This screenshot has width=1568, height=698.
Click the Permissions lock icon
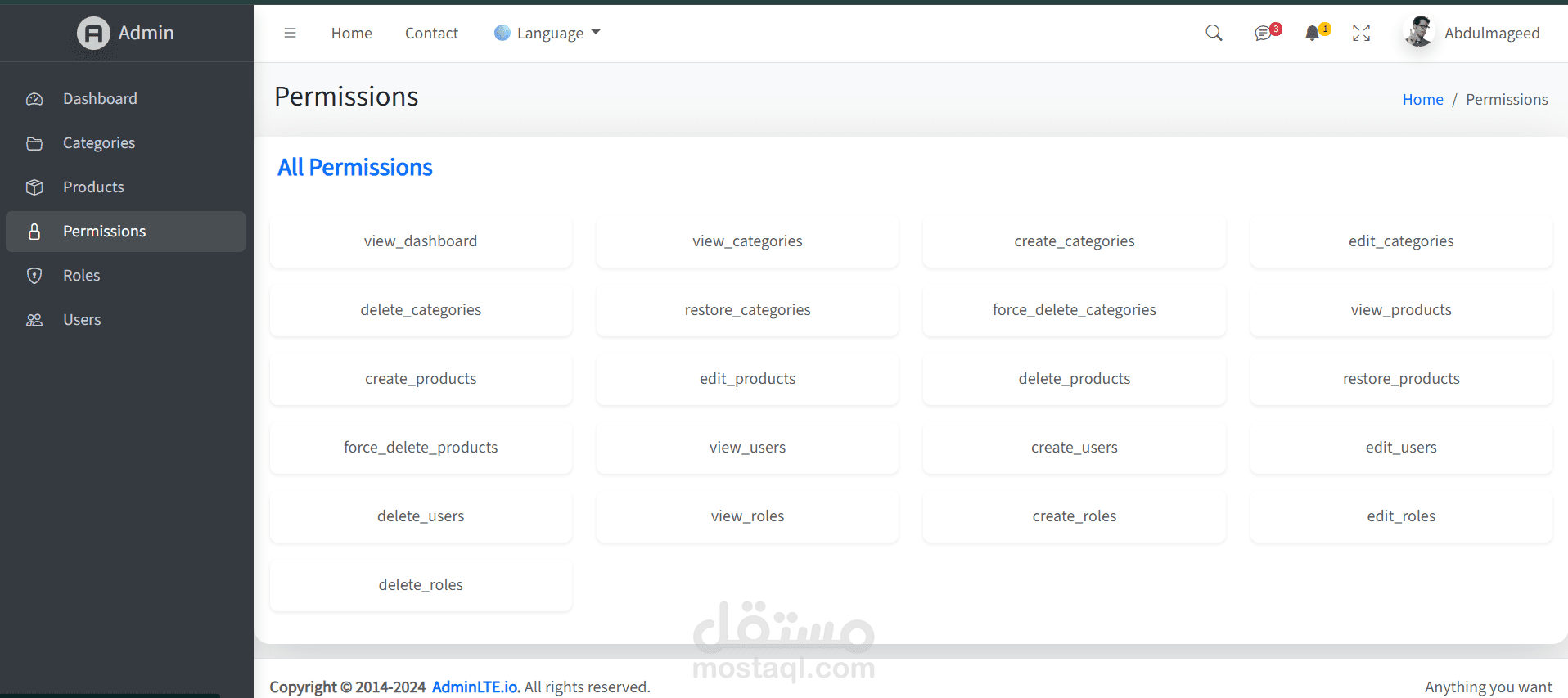34,232
